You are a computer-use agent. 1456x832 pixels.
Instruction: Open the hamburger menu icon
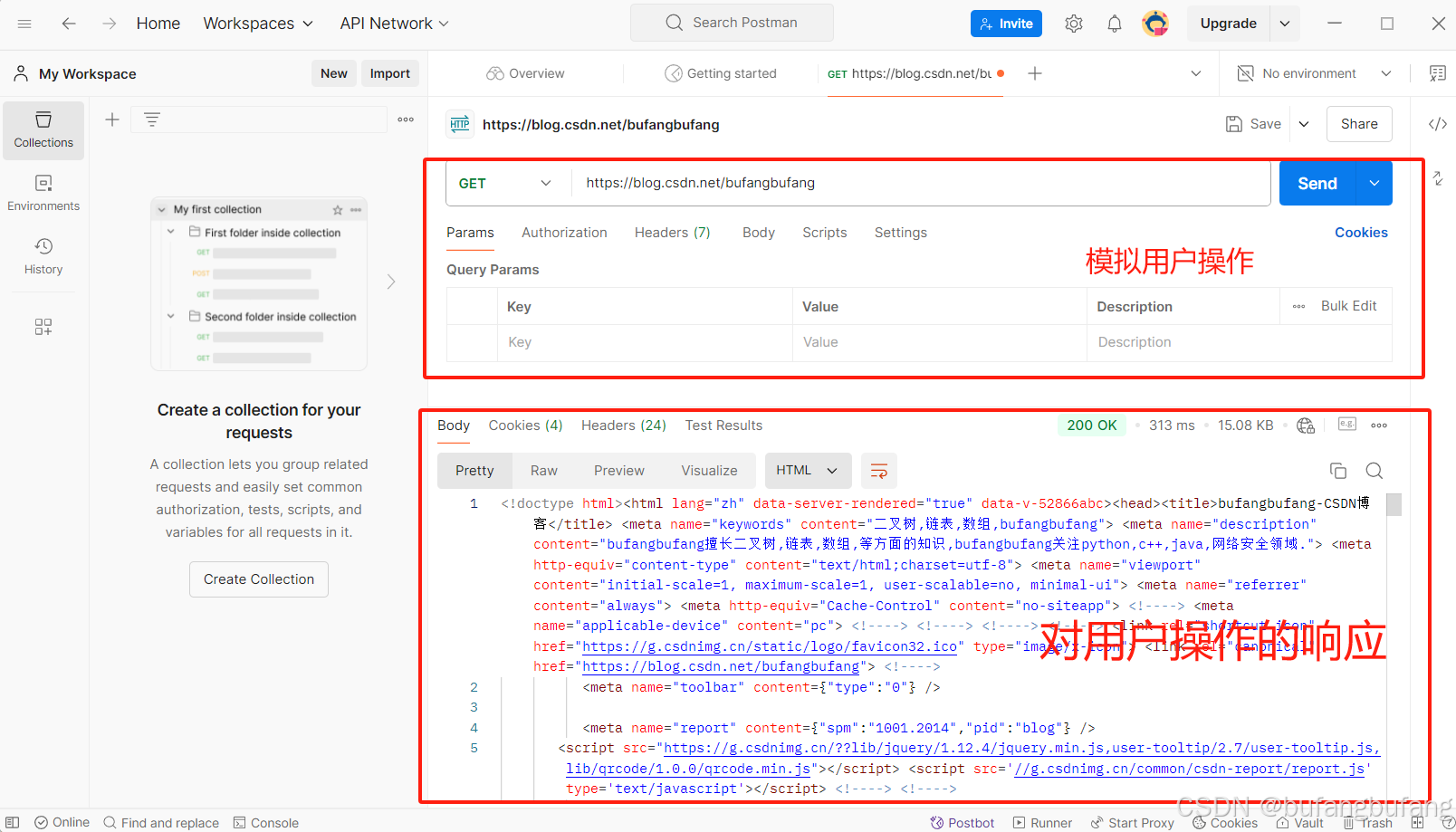[24, 24]
